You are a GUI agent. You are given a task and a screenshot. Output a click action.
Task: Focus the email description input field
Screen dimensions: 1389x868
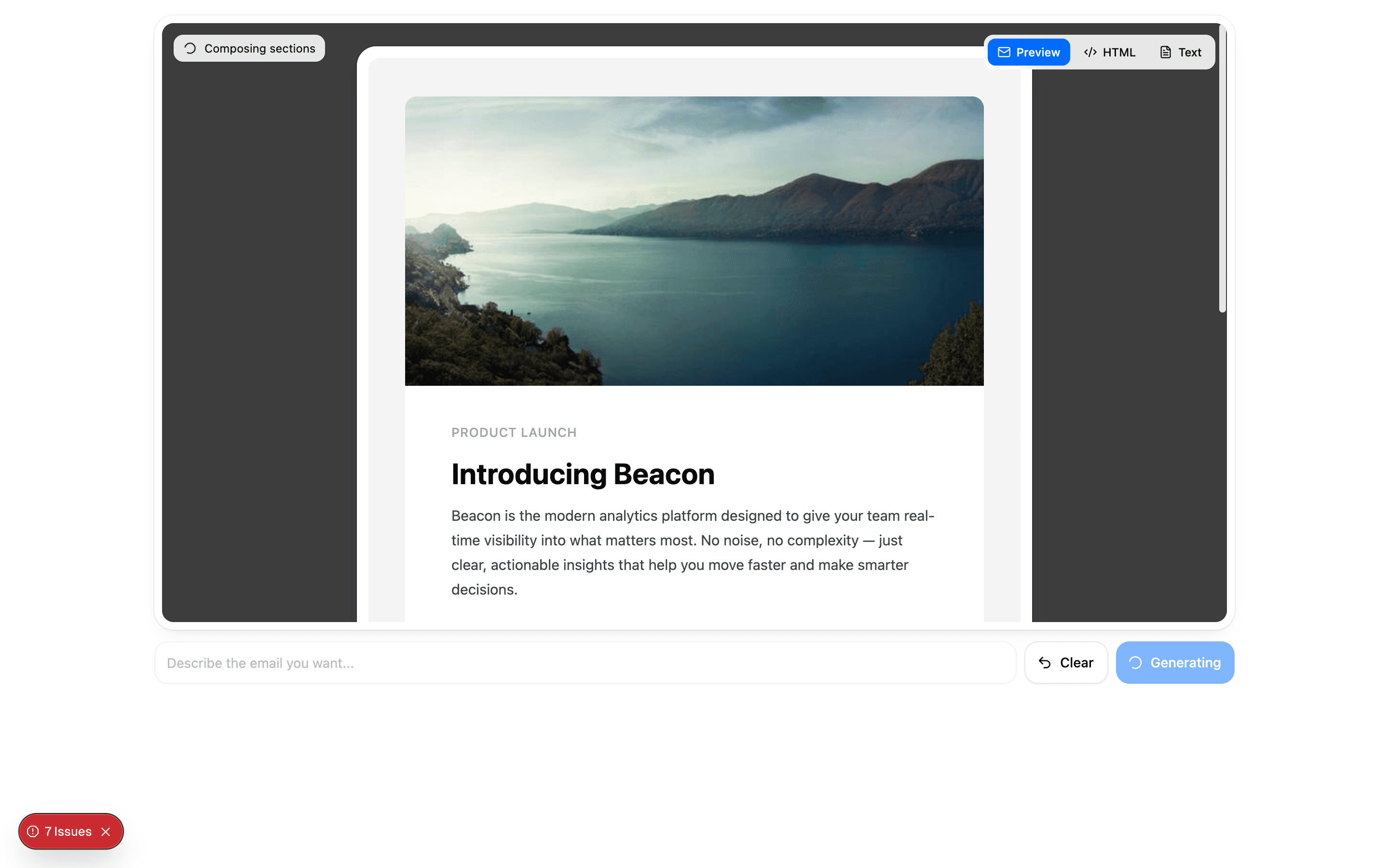tap(586, 663)
